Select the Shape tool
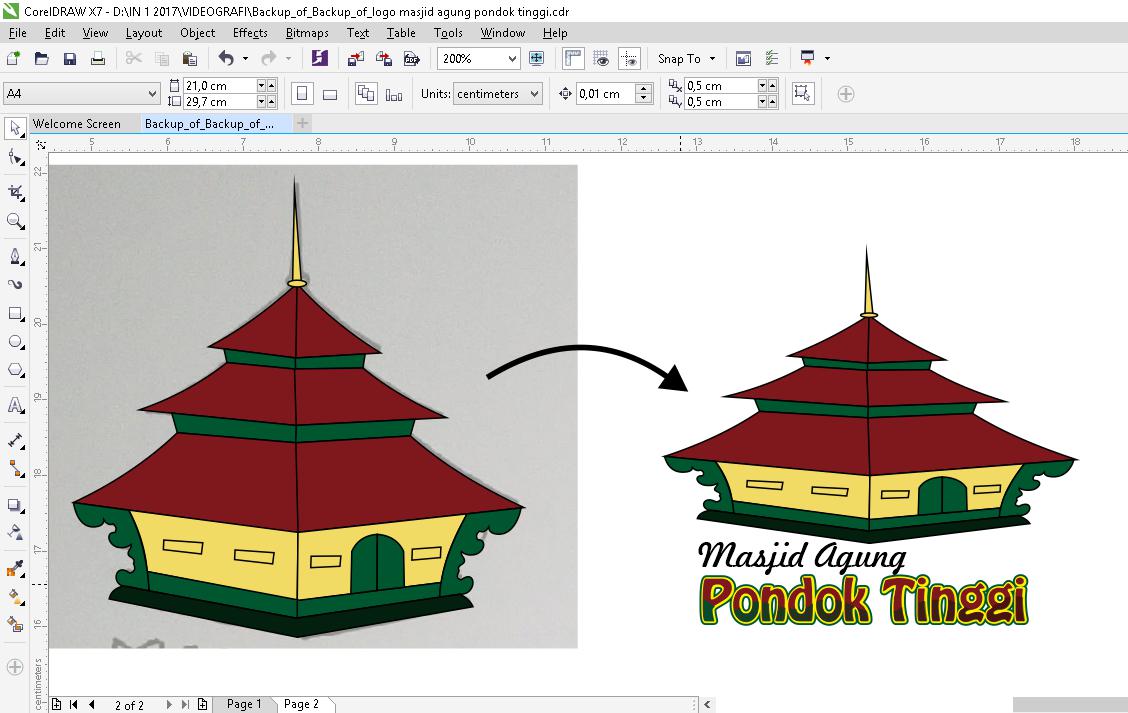 [x=15, y=156]
